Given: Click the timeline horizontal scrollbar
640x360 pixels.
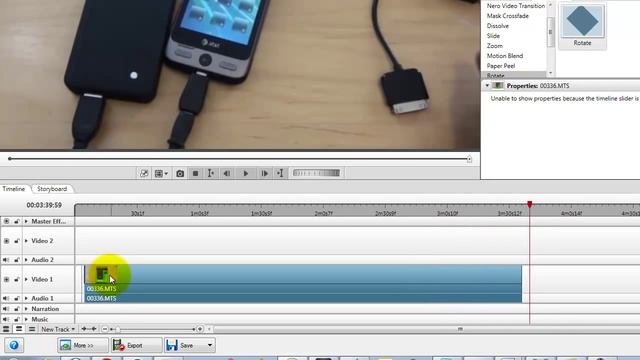Looking at the screenshot, I should (x=427, y=329).
